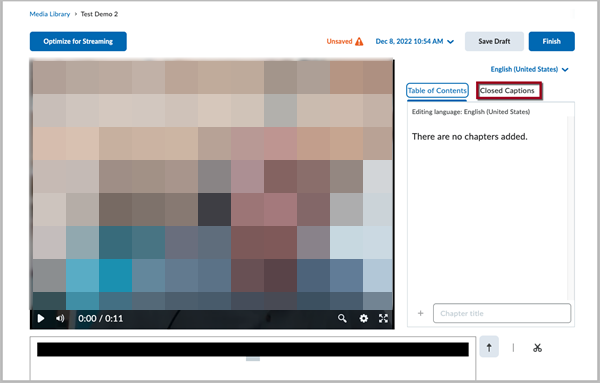Select the mark vertical line tool

(x=513, y=347)
